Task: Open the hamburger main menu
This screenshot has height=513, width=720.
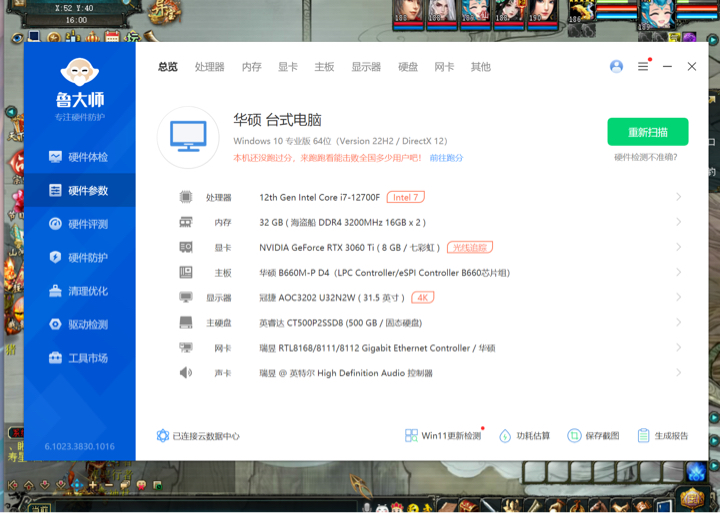Action: [643, 67]
